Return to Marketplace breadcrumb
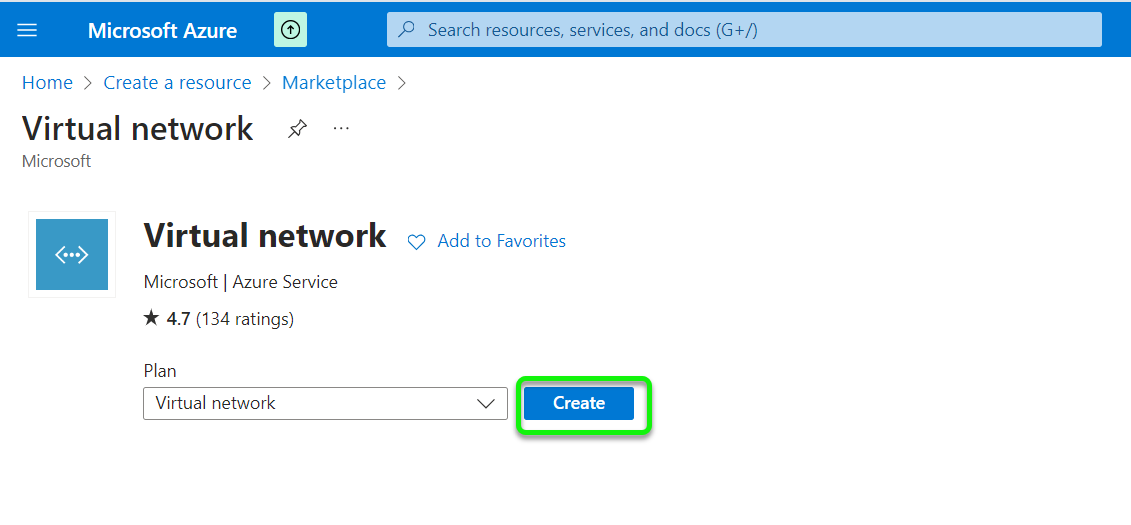 point(334,83)
